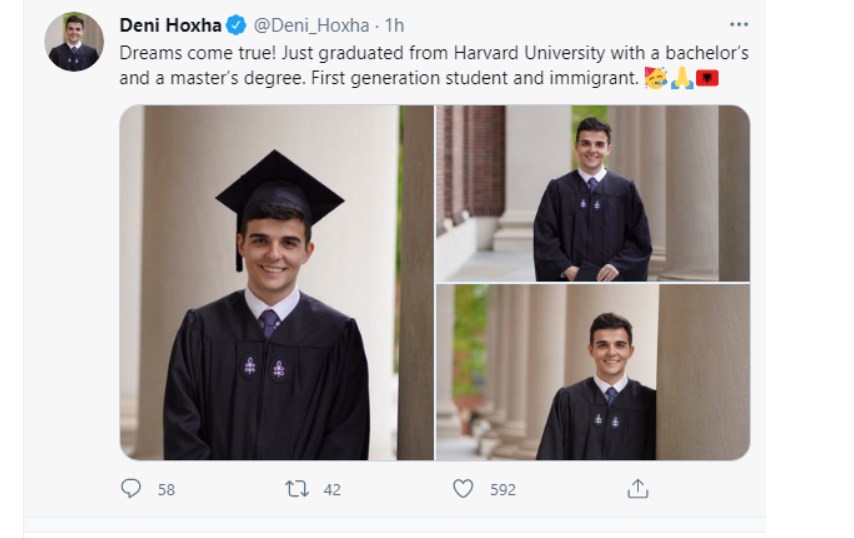854x538 pixels.
Task: Click the 42 retweets count
Action: (332, 489)
